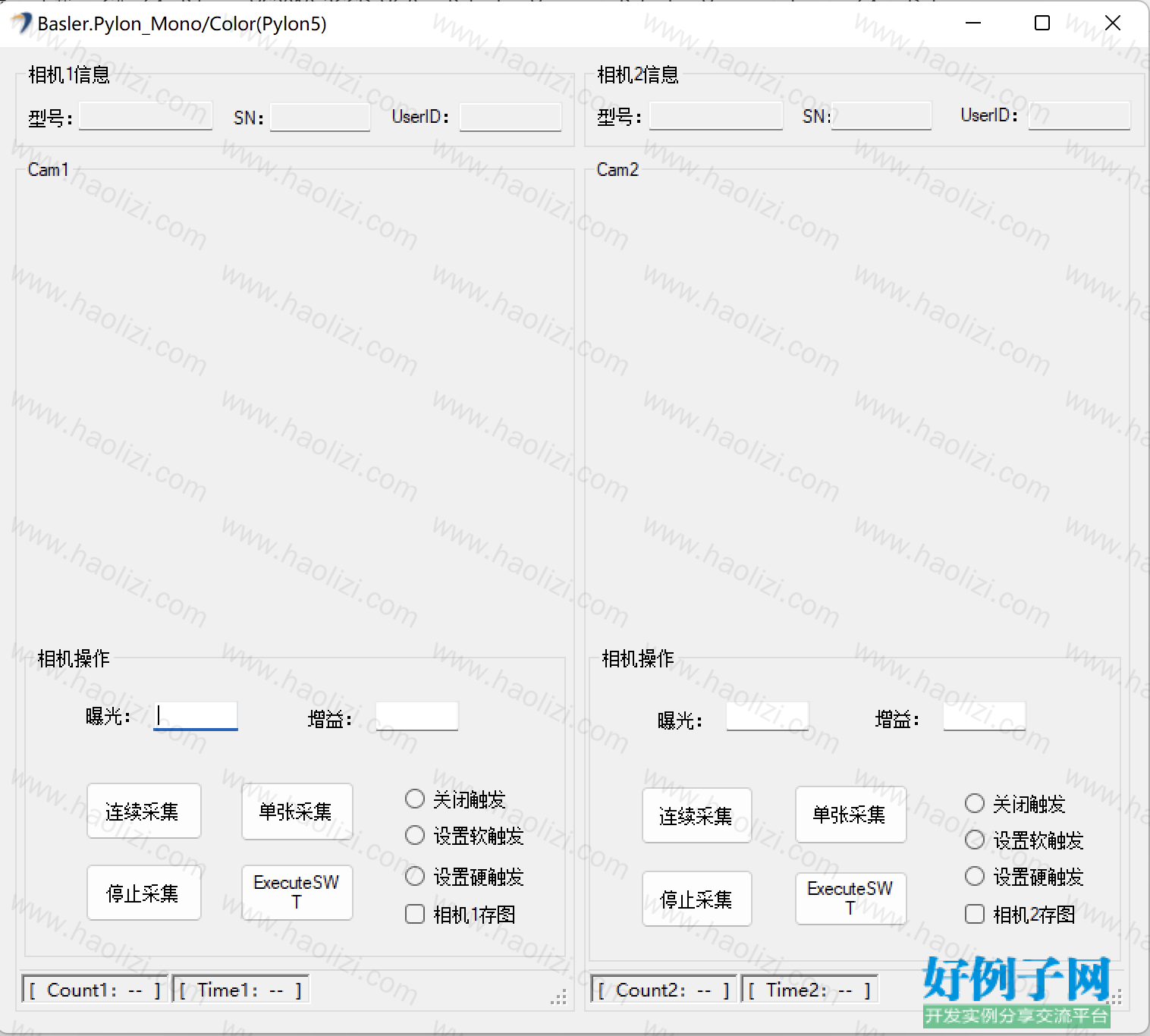Click the Time2 status bar entry

(809, 990)
